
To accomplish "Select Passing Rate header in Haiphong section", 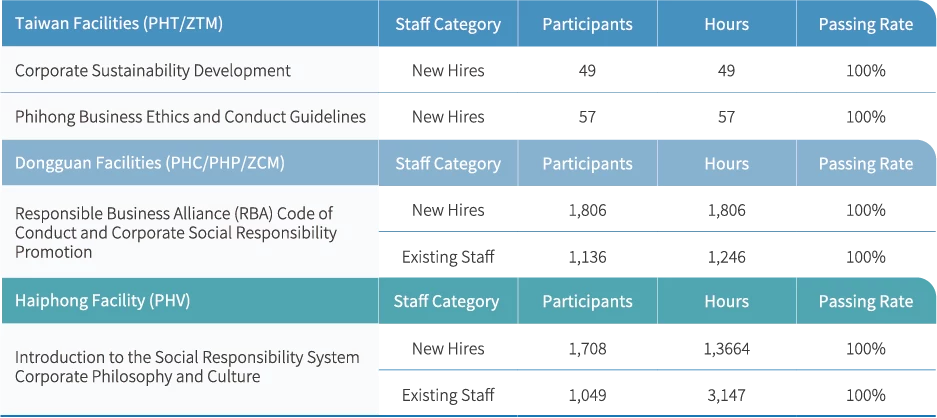I will (x=865, y=301).
